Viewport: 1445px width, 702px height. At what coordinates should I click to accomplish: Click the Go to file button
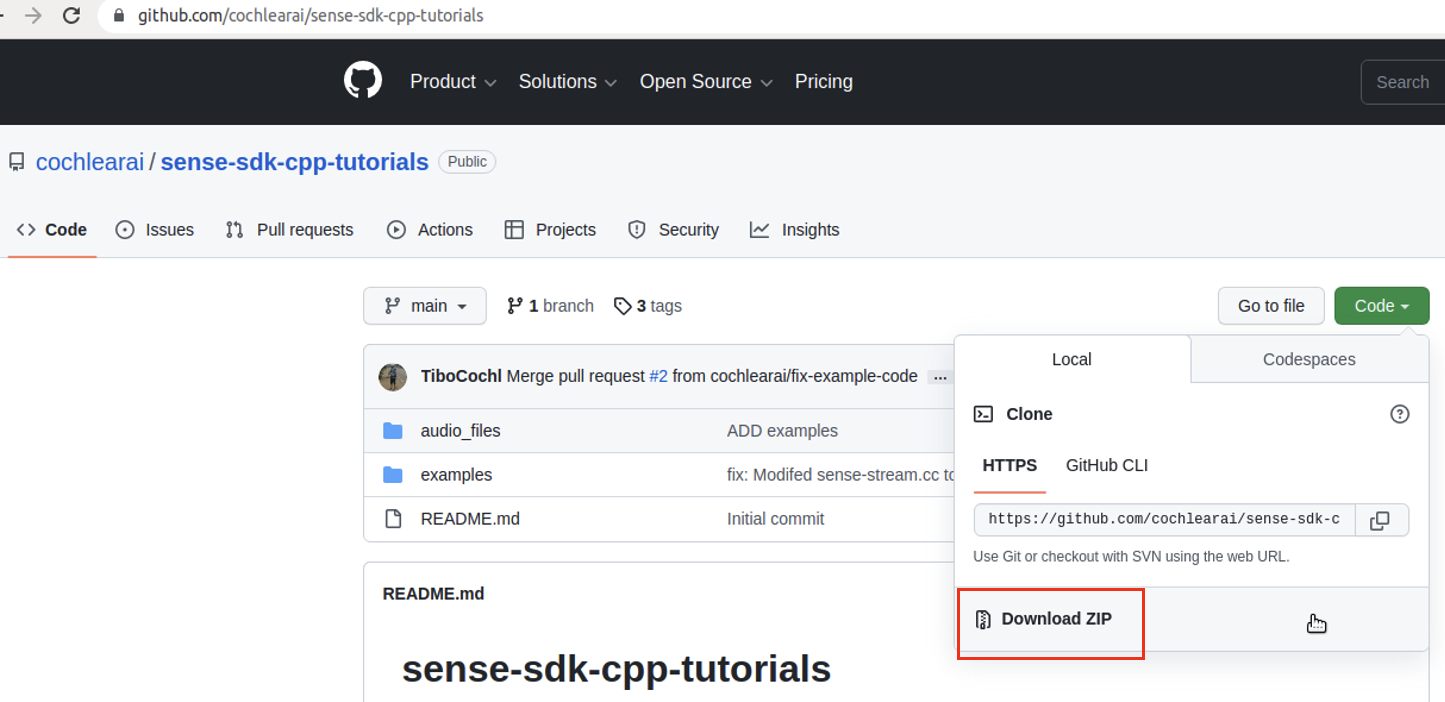1271,306
